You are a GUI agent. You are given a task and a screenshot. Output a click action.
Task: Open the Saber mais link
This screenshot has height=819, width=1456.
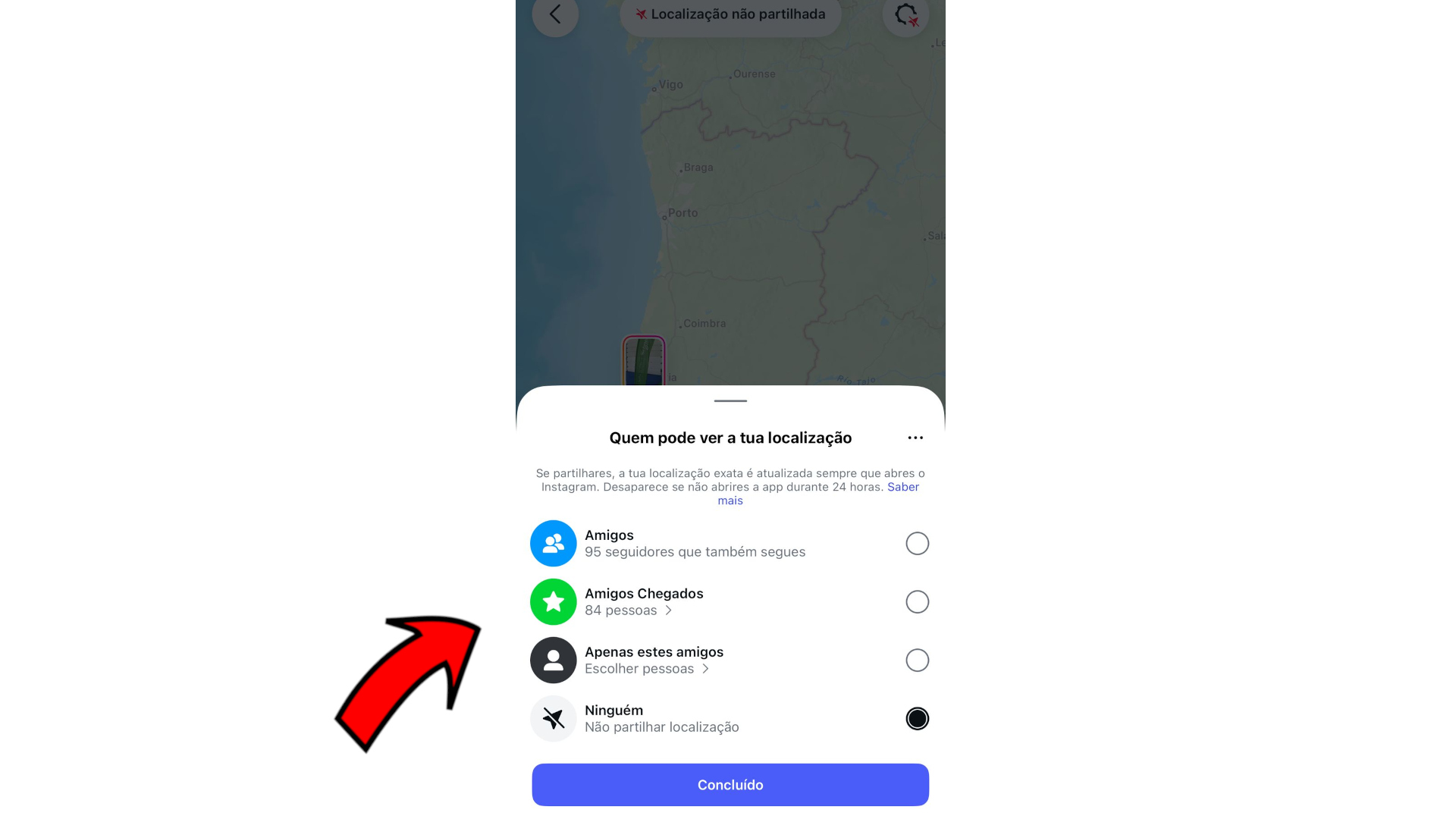click(x=819, y=494)
